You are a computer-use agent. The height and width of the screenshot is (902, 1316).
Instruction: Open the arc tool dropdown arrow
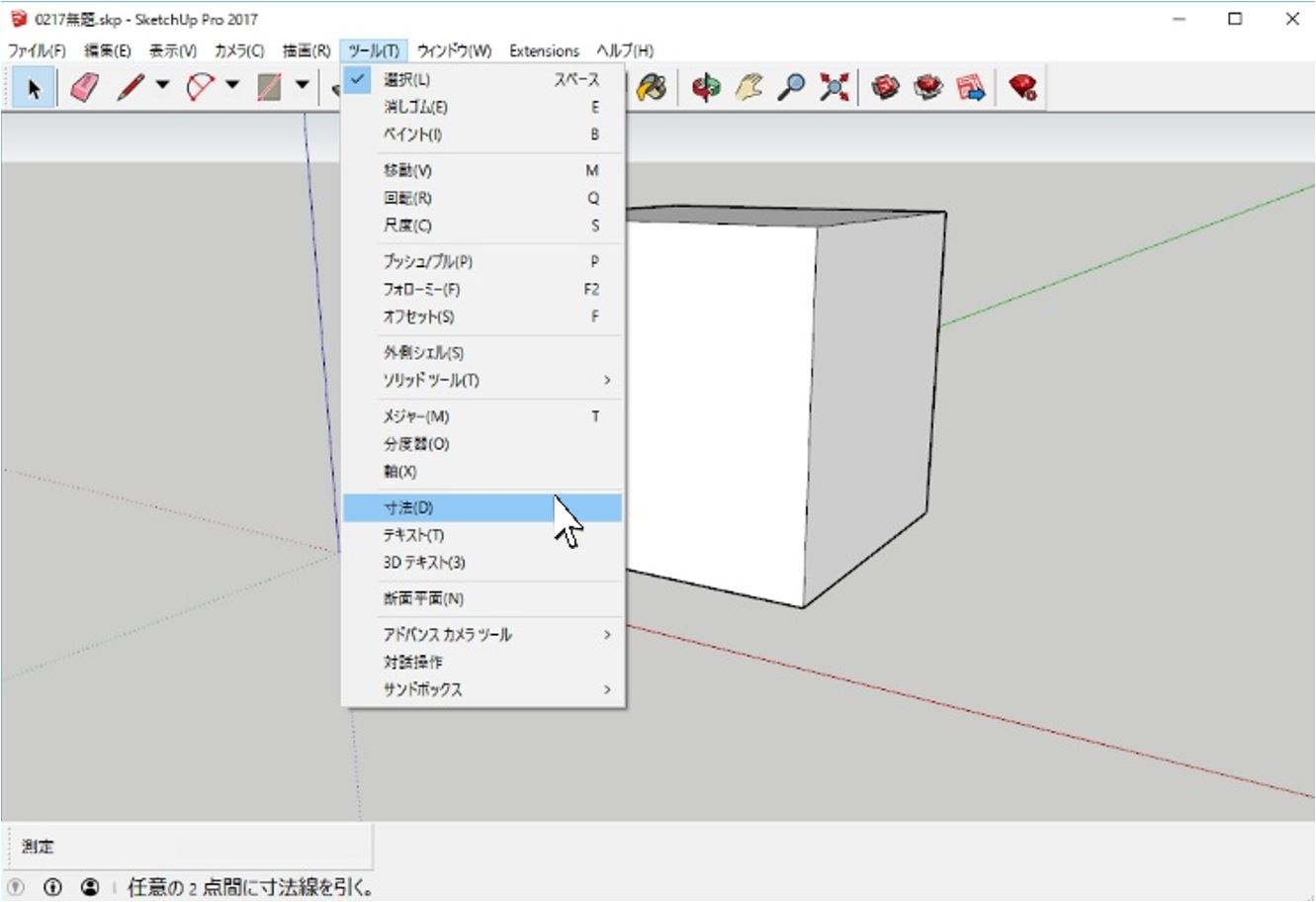coord(232,86)
